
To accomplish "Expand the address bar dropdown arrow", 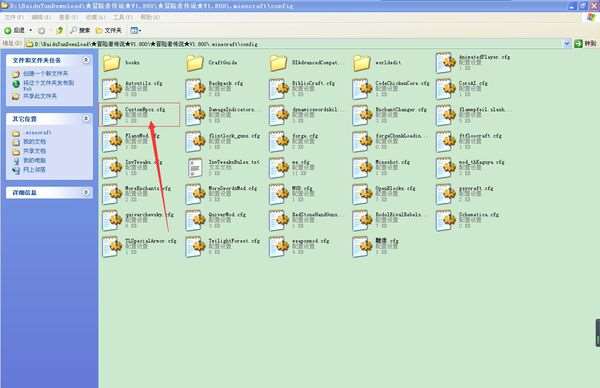I will coord(567,44).
